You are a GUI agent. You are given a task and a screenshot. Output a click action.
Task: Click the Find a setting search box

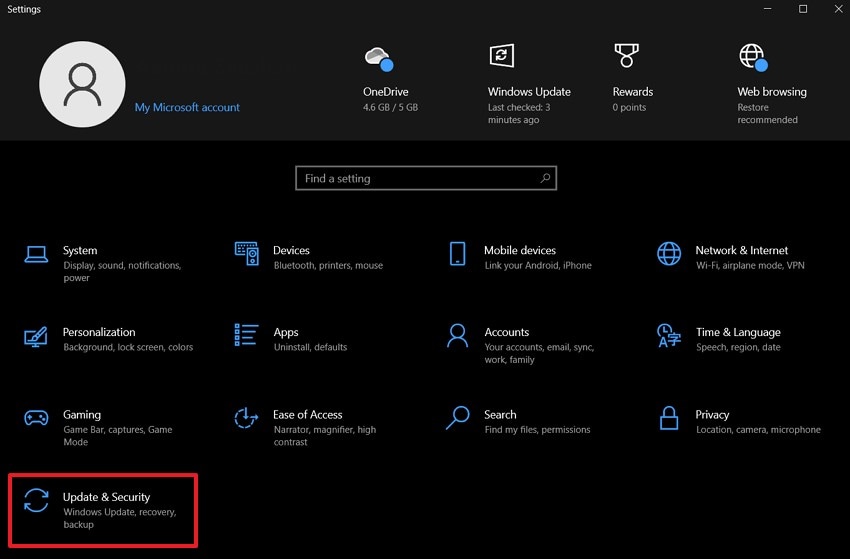pyautogui.click(x=420, y=178)
